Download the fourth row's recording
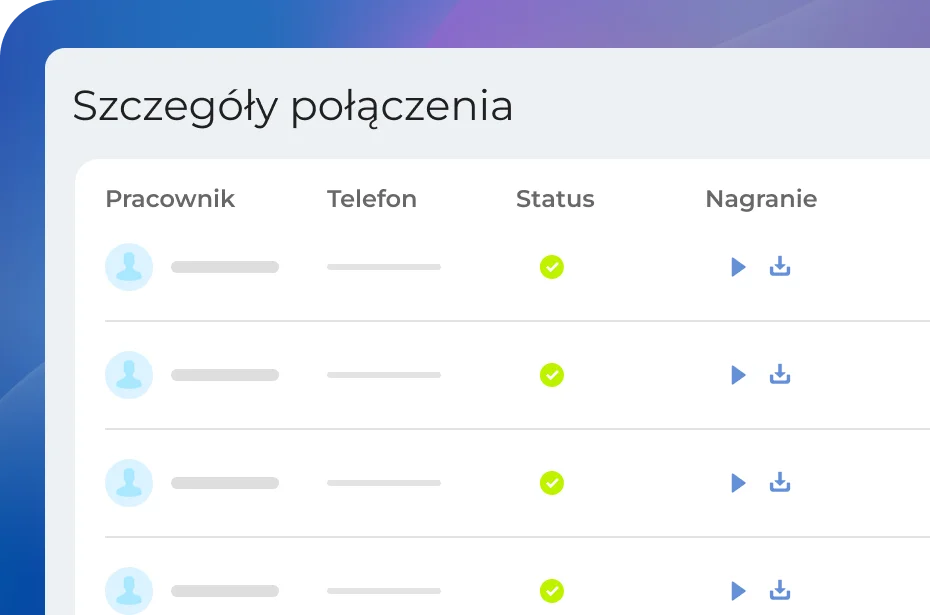The image size is (930, 615). pyautogui.click(x=780, y=590)
